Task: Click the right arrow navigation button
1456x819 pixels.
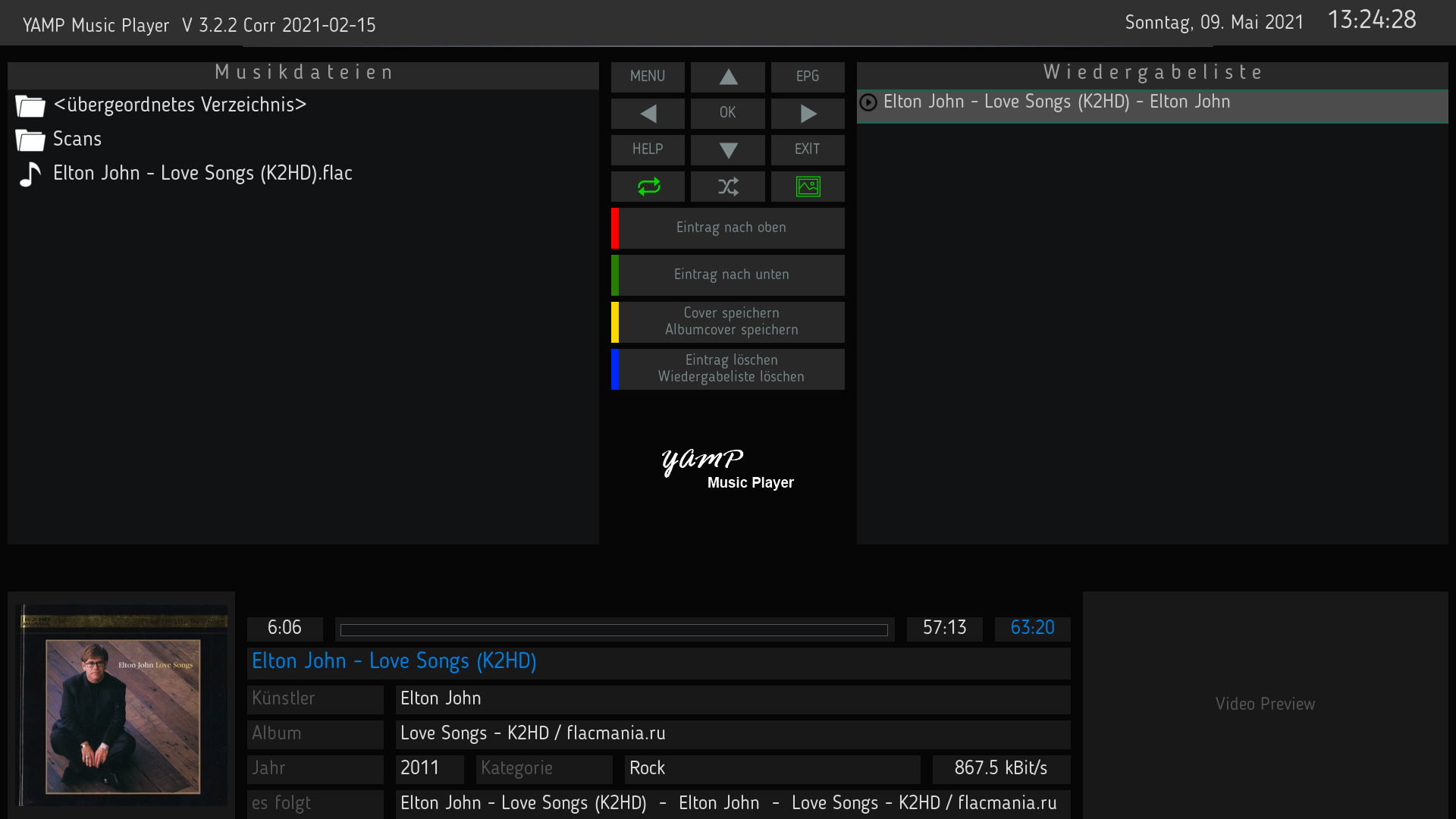Action: tap(808, 114)
